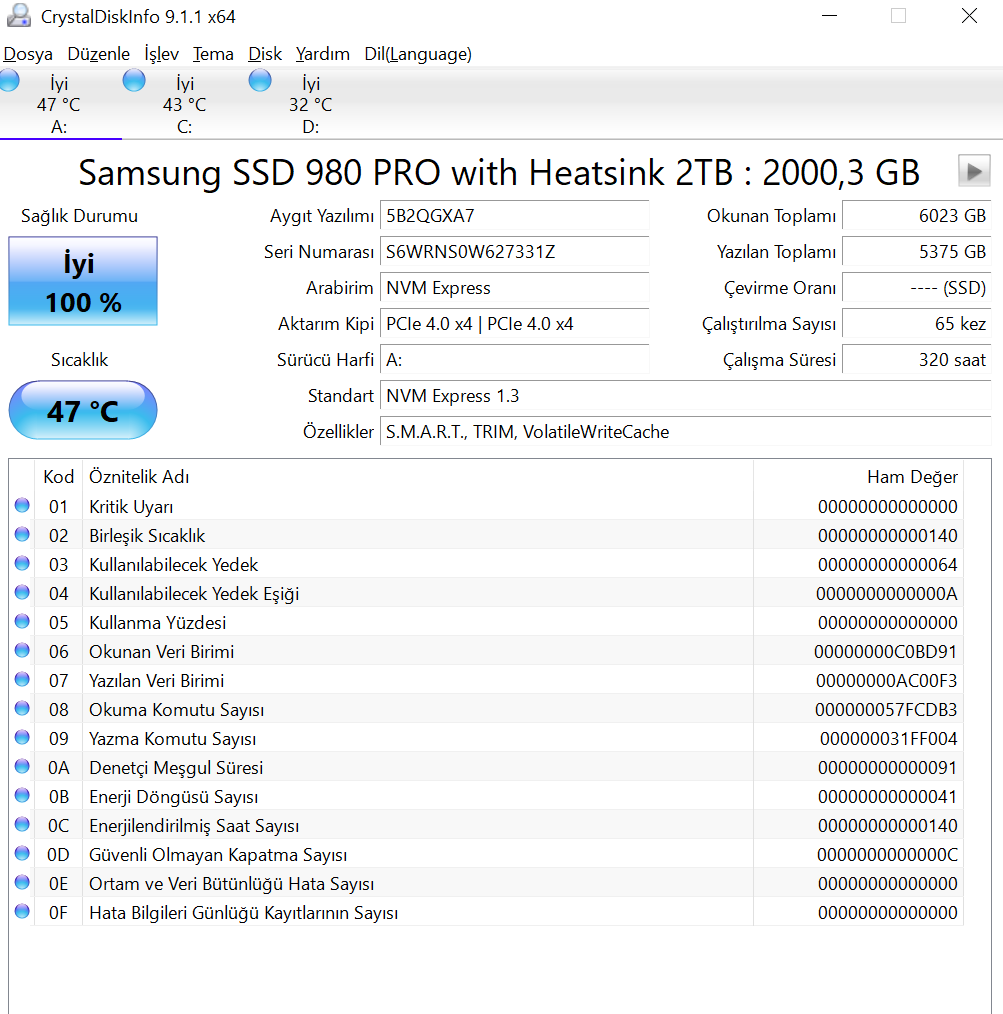Open the İşlev menu
Screen dimensions: 1003x1014
(161, 54)
